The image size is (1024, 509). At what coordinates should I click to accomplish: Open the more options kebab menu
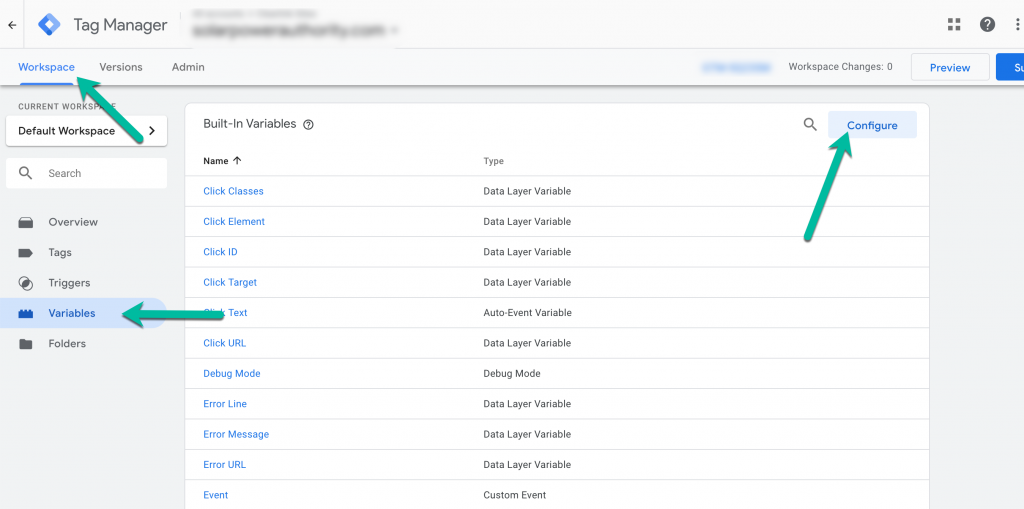click(1019, 25)
